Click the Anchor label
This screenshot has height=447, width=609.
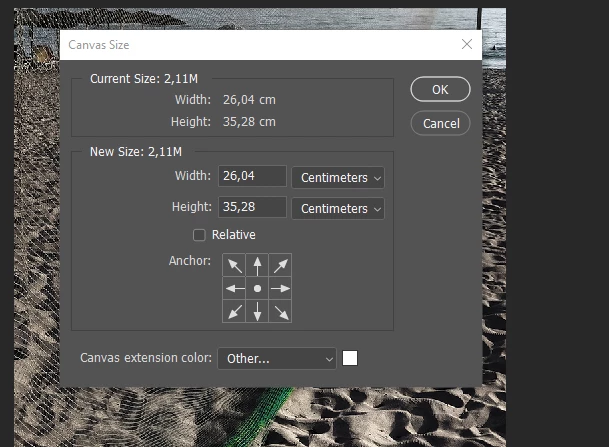pyautogui.click(x=190, y=261)
